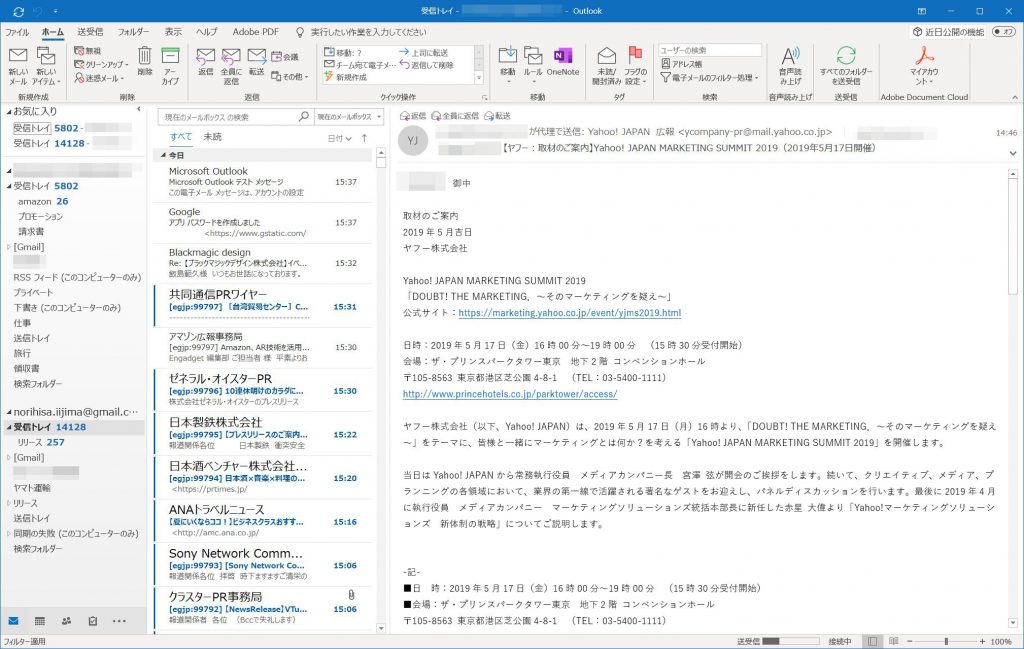Click the 会議 meeting reply icon
Viewport: 1024px width, 649px height.
coord(285,57)
